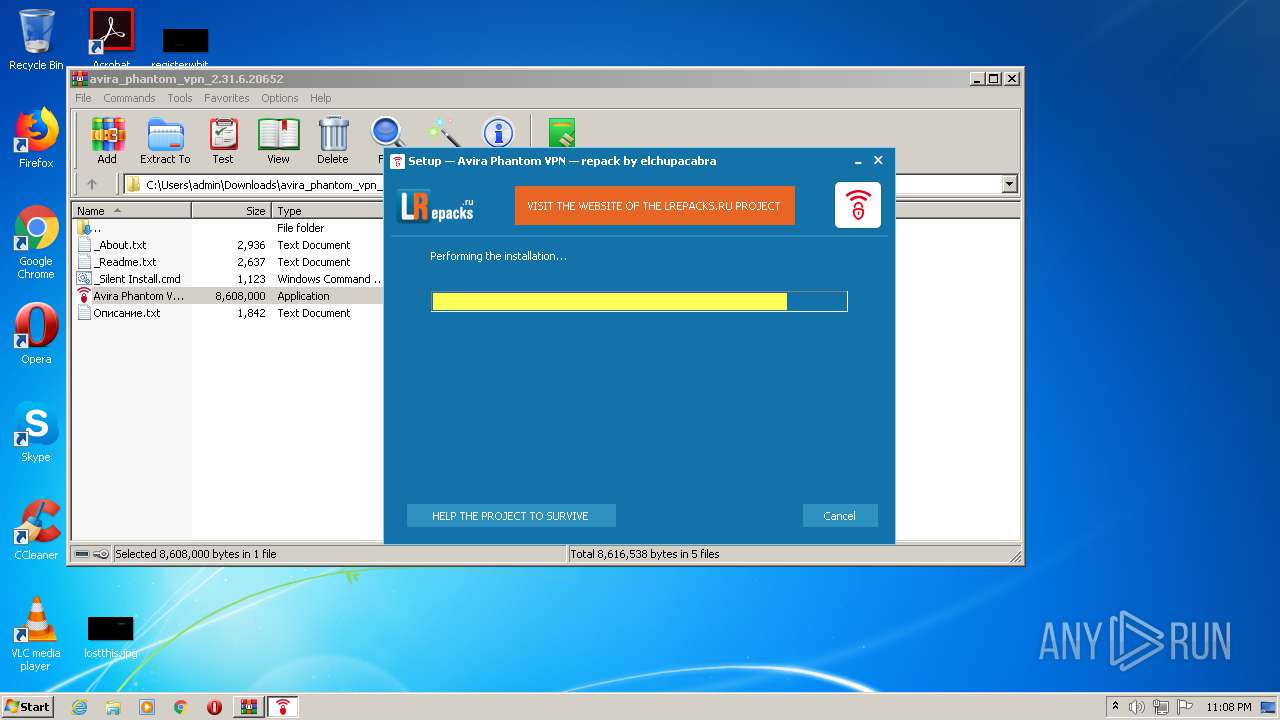The height and width of the screenshot is (720, 1280).
Task: Sort the file list by Type column
Action: point(328,211)
